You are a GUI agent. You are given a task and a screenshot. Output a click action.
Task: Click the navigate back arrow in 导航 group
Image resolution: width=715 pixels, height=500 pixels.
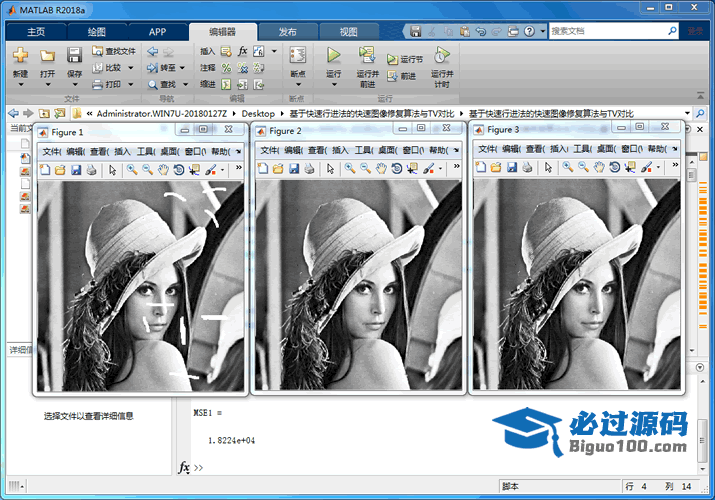click(x=153, y=51)
